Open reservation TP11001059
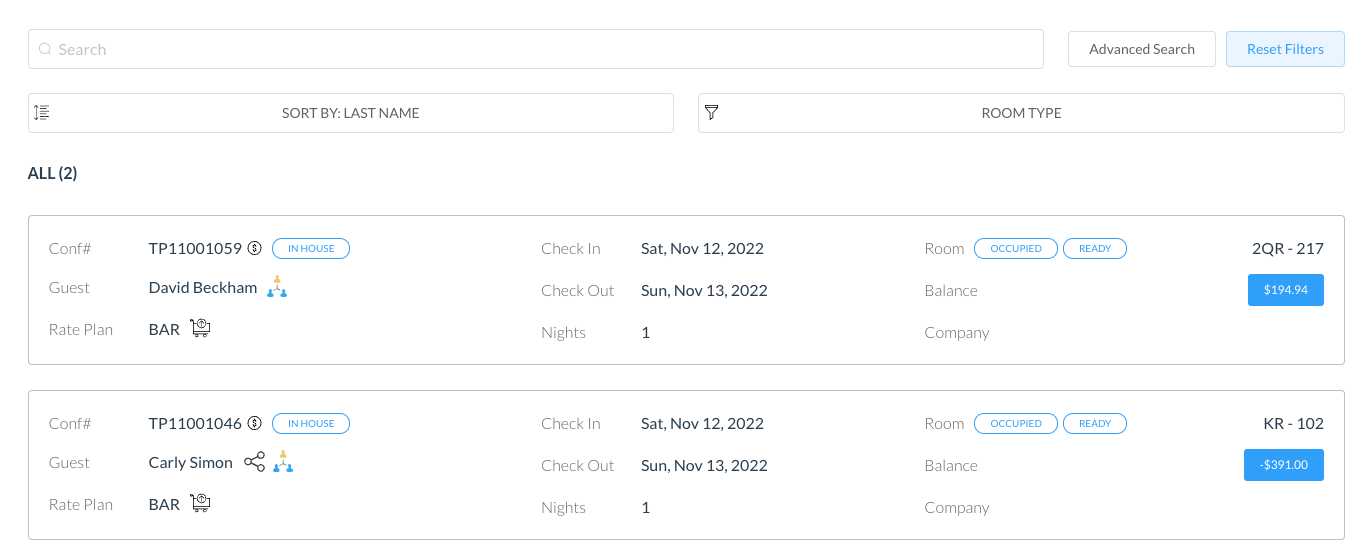Viewport: 1365px width, 552px height. click(x=195, y=249)
